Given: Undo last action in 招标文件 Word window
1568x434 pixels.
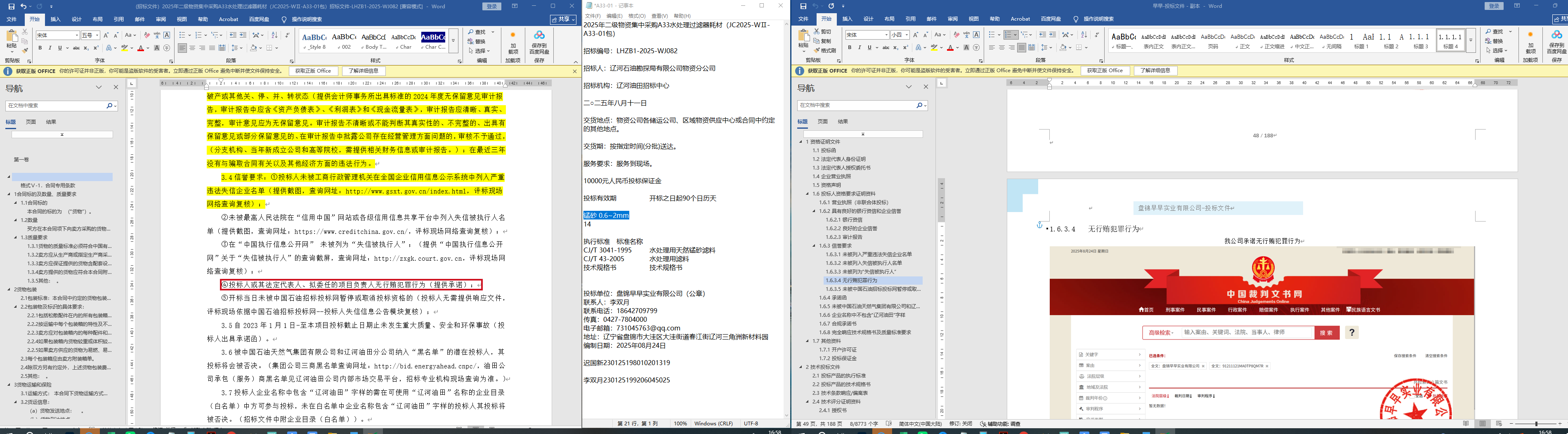Looking at the screenshot, I should [x=23, y=6].
